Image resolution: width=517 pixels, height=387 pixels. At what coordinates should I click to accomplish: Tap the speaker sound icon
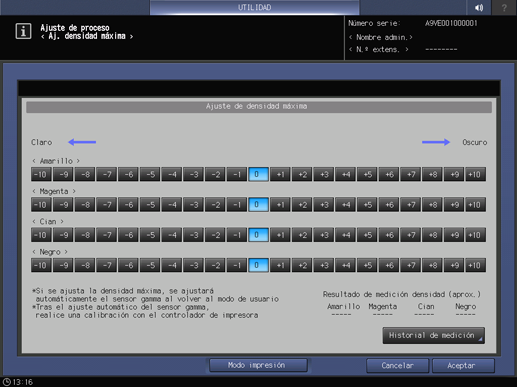click(479, 7)
